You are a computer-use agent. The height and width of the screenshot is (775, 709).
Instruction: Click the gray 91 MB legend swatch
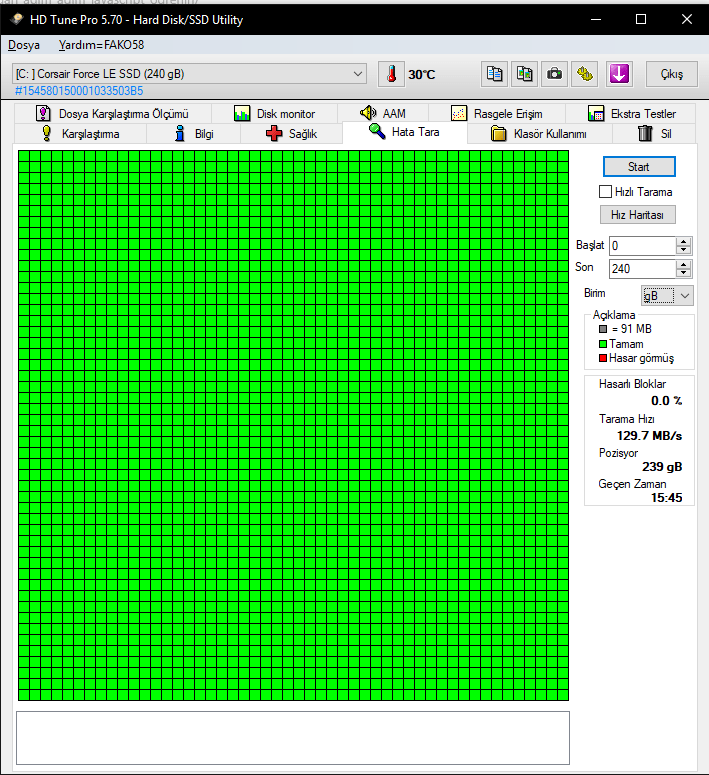point(603,329)
